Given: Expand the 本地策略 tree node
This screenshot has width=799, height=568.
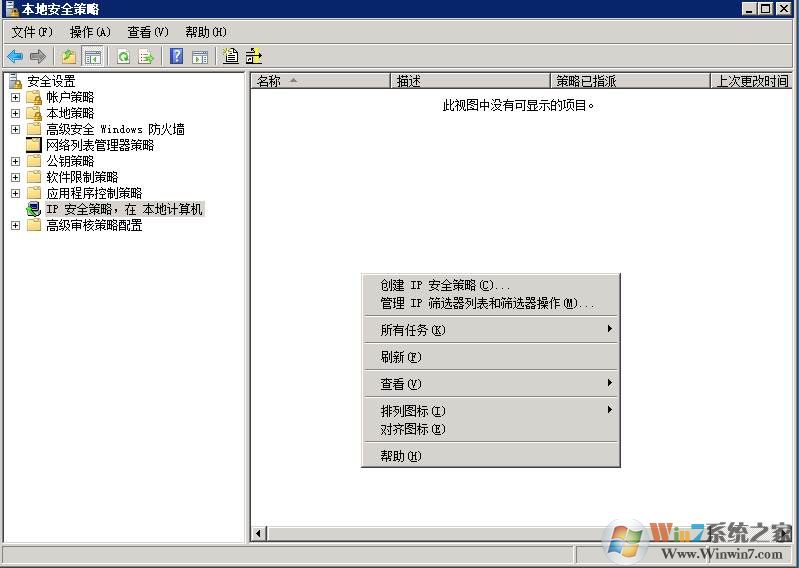Looking at the screenshot, I should (15, 113).
